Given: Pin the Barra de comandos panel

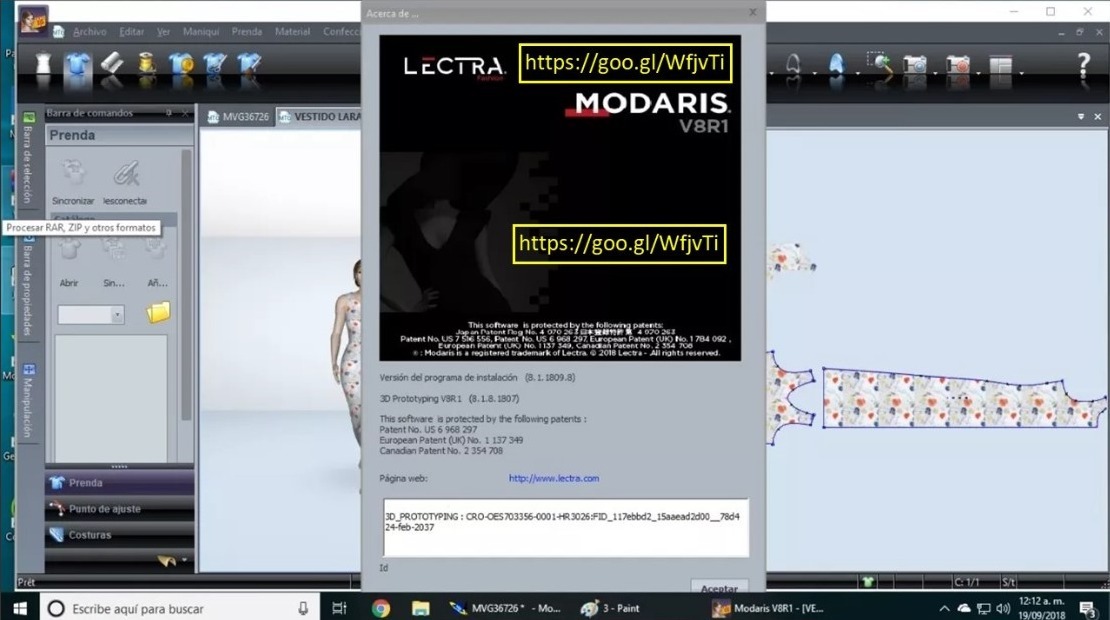Looking at the screenshot, I should pyautogui.click(x=168, y=113).
